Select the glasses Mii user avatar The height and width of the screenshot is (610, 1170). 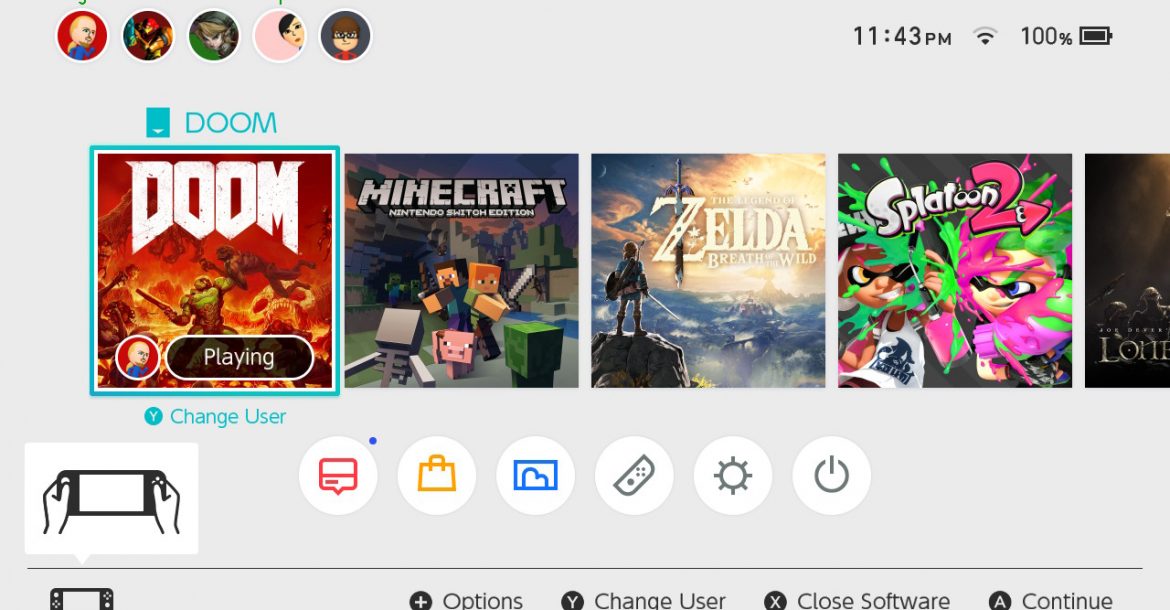click(x=345, y=37)
